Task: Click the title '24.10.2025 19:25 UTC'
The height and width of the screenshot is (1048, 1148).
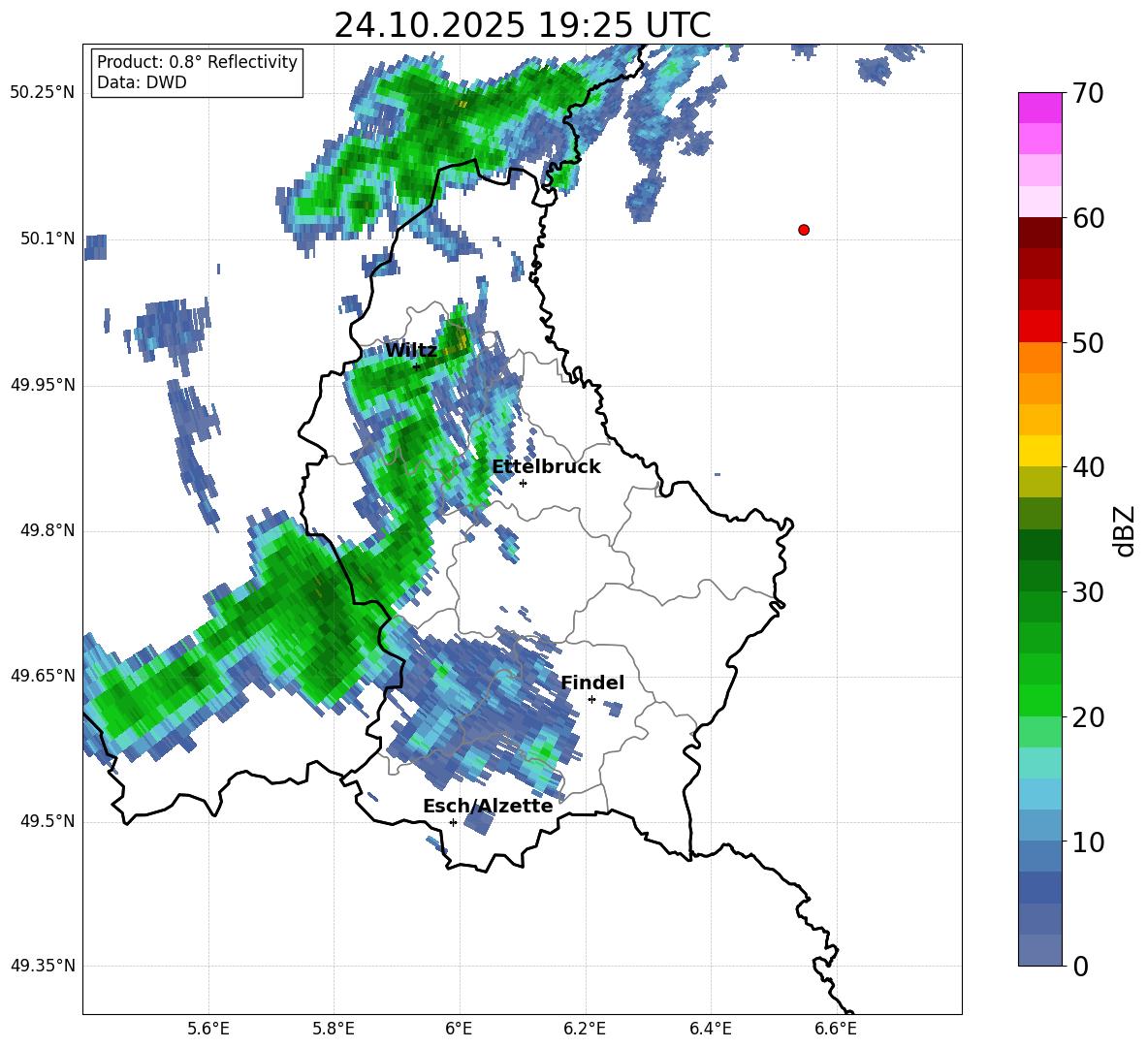Action: [x=522, y=26]
